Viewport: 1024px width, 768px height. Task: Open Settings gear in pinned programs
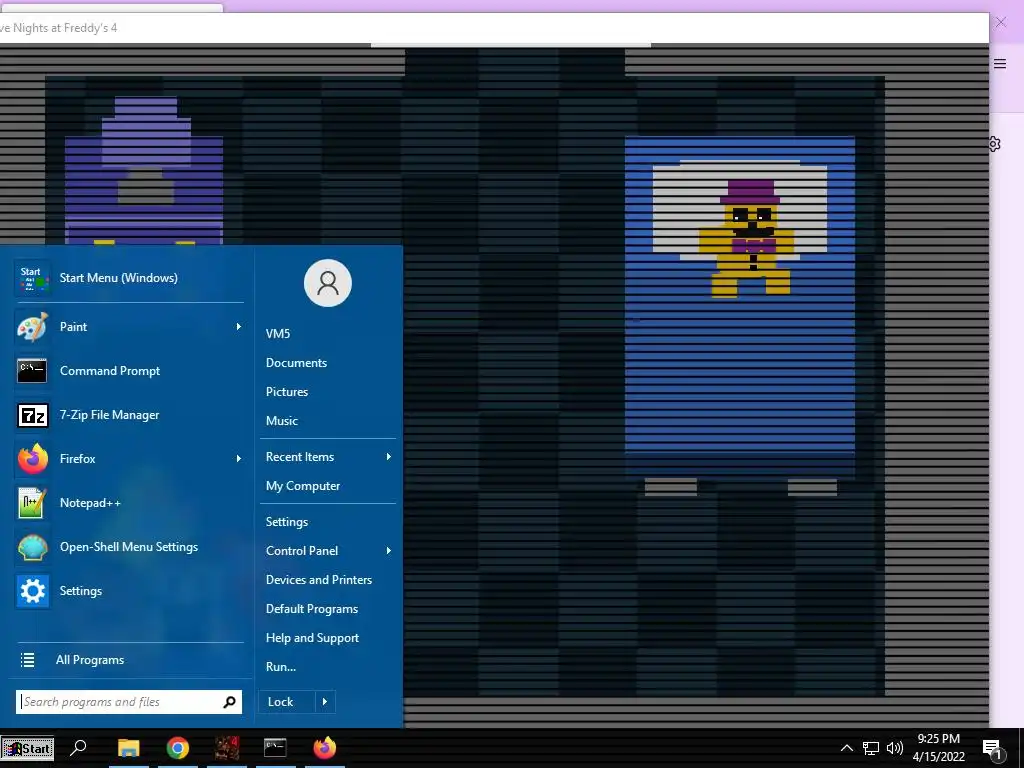tap(32, 591)
